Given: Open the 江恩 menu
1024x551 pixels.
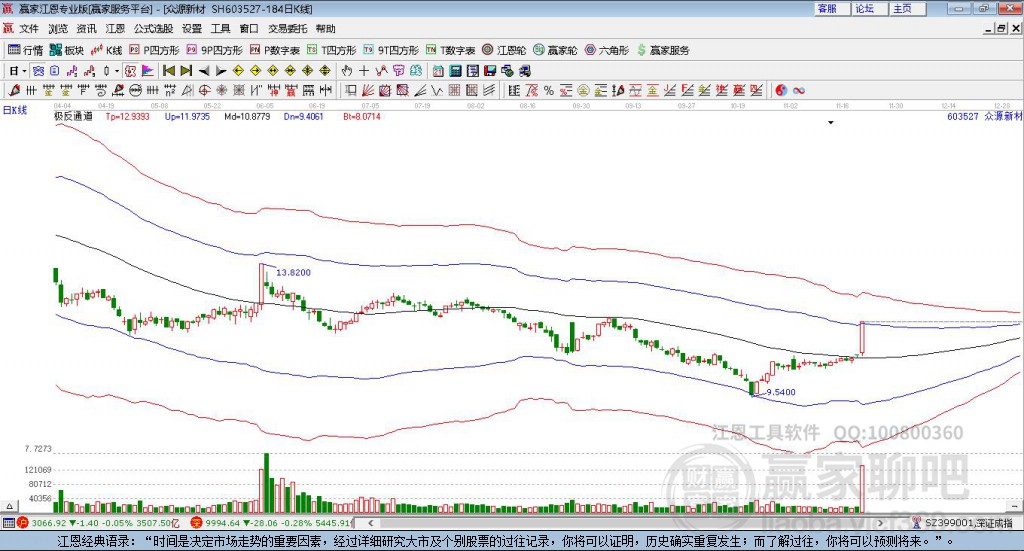Looking at the screenshot, I should pyautogui.click(x=115, y=29).
